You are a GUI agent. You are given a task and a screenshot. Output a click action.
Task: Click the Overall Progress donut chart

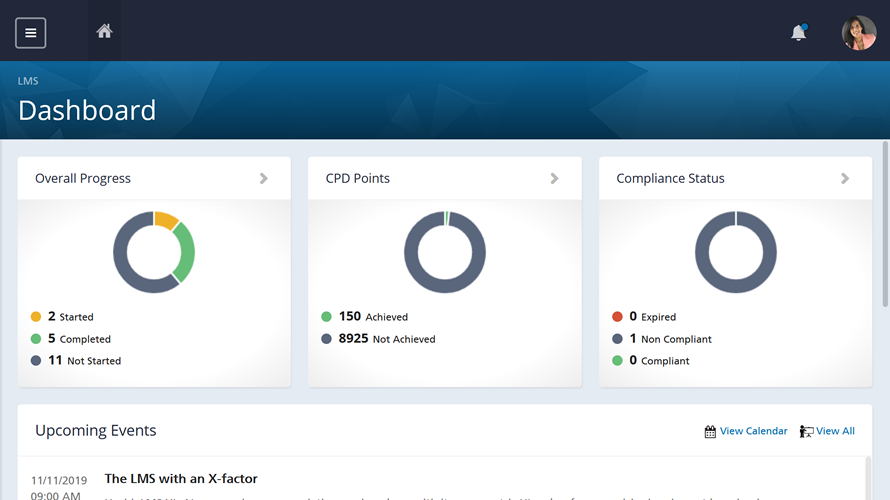(154, 252)
